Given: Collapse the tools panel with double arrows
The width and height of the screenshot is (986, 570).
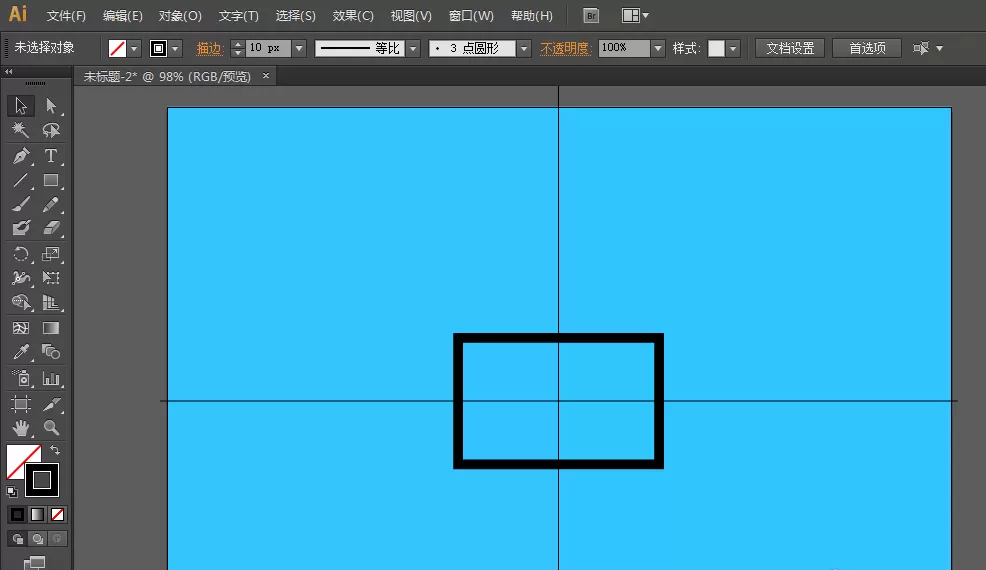Looking at the screenshot, I should (9, 72).
